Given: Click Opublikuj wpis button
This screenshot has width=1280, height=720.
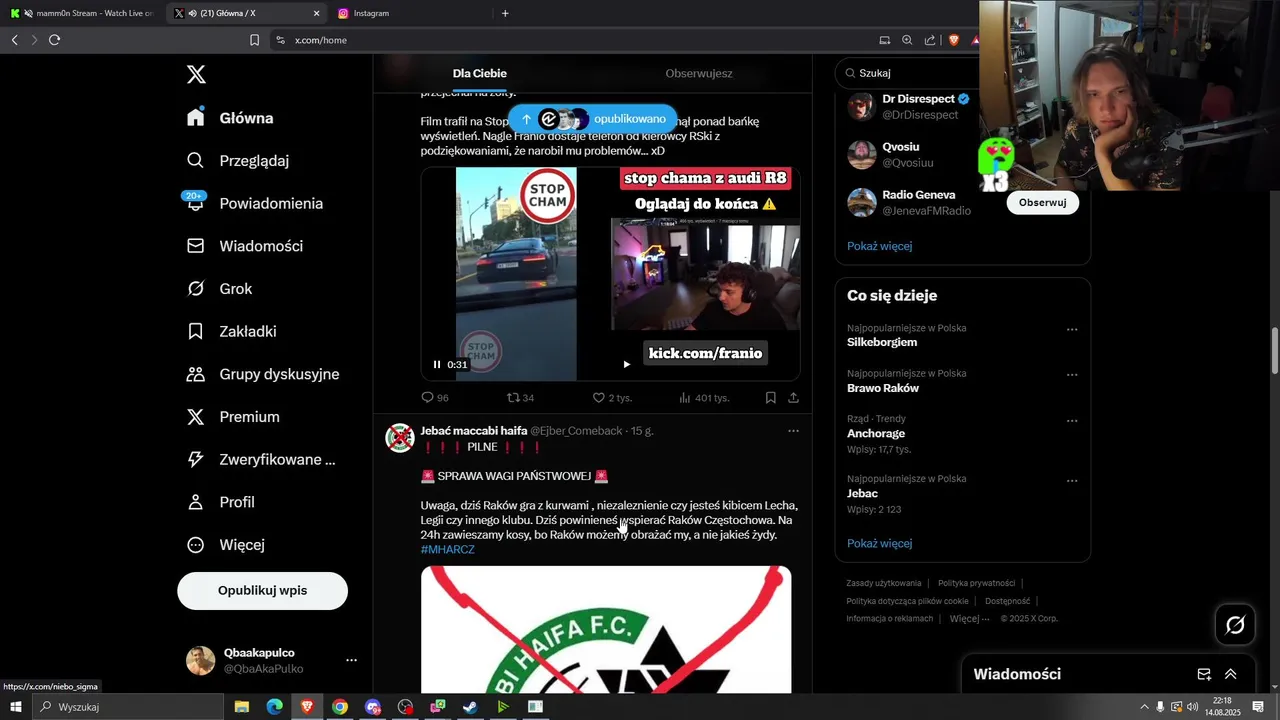Looking at the screenshot, I should click(262, 590).
